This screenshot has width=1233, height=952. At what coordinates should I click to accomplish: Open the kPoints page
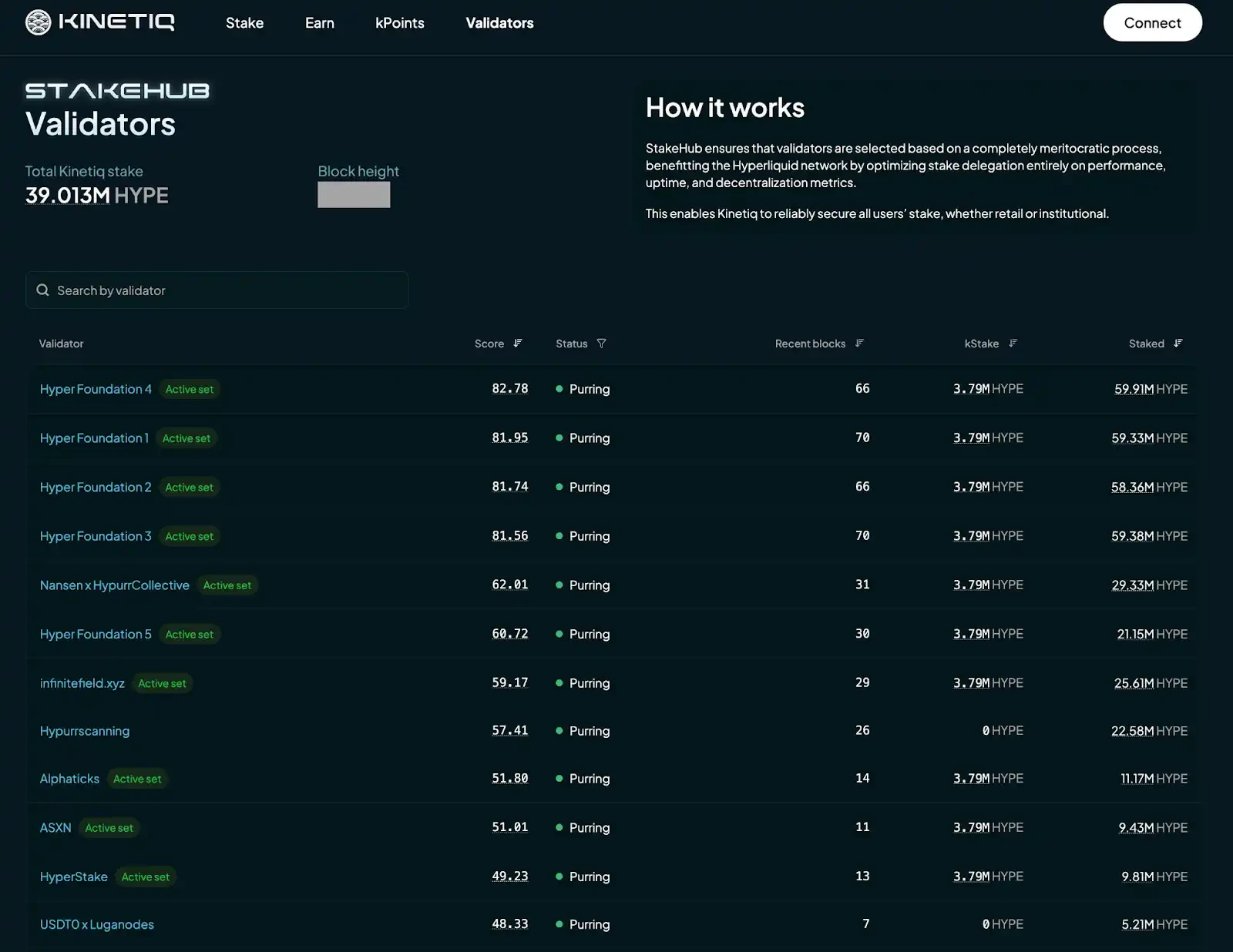[399, 23]
